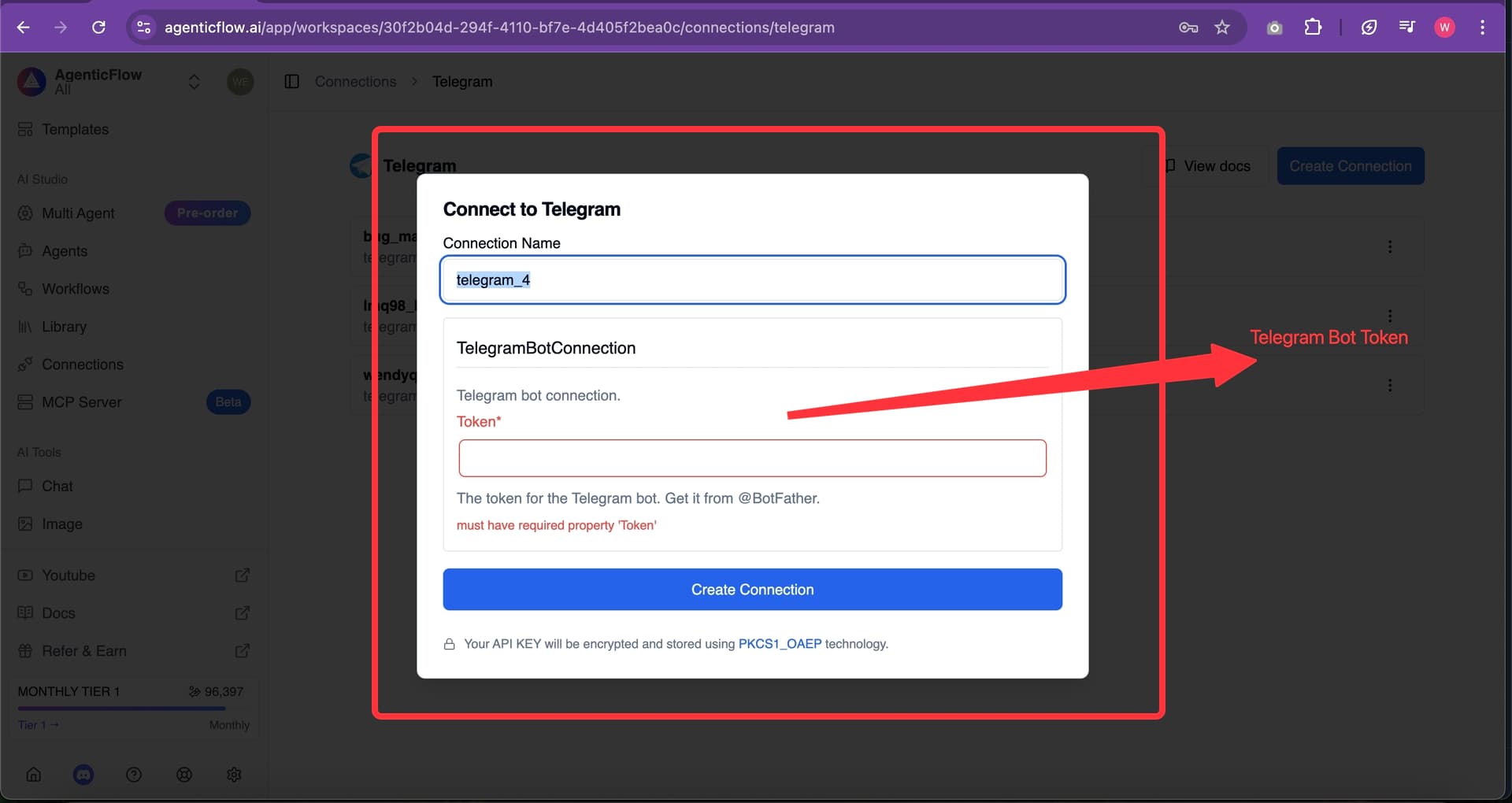Click the Tier 1 arrow link
This screenshot has height=803, width=1512.
[39, 725]
